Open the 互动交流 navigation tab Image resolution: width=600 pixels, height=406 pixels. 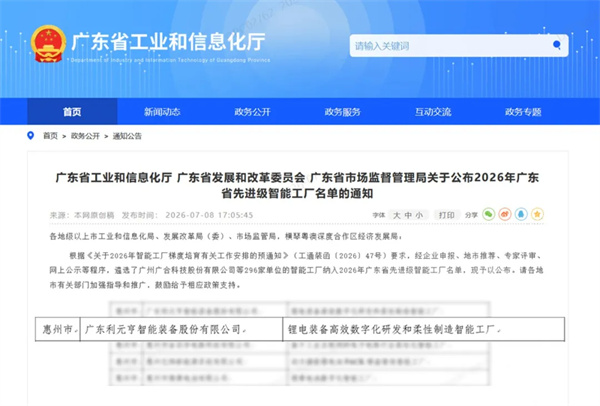pos(433,112)
